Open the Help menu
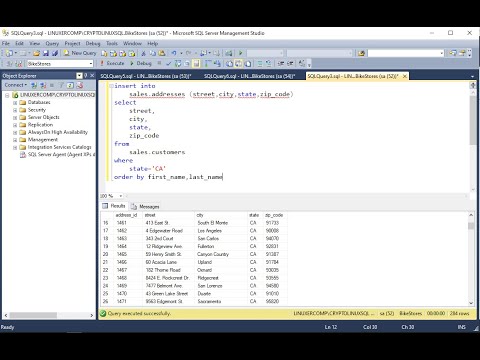The image size is (480, 360). tap(152, 43)
